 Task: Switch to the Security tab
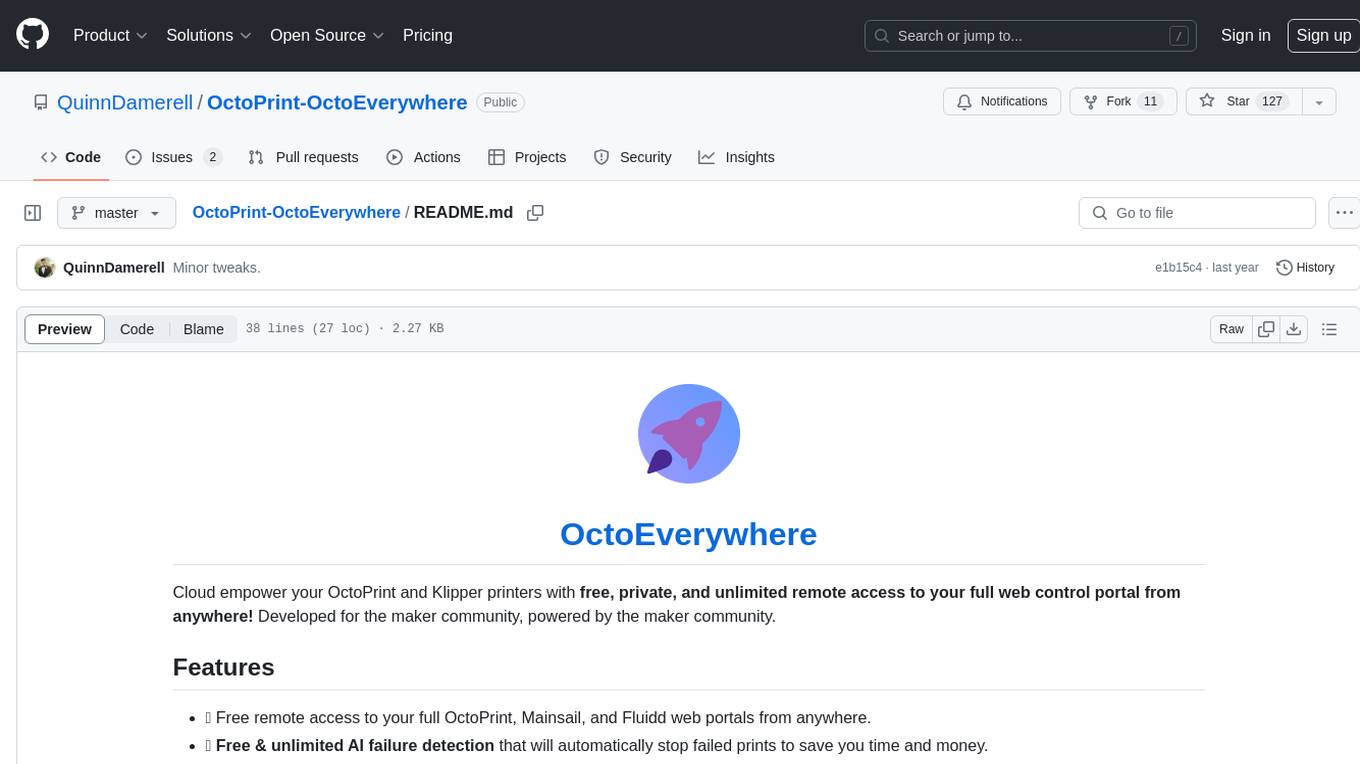click(x=632, y=157)
